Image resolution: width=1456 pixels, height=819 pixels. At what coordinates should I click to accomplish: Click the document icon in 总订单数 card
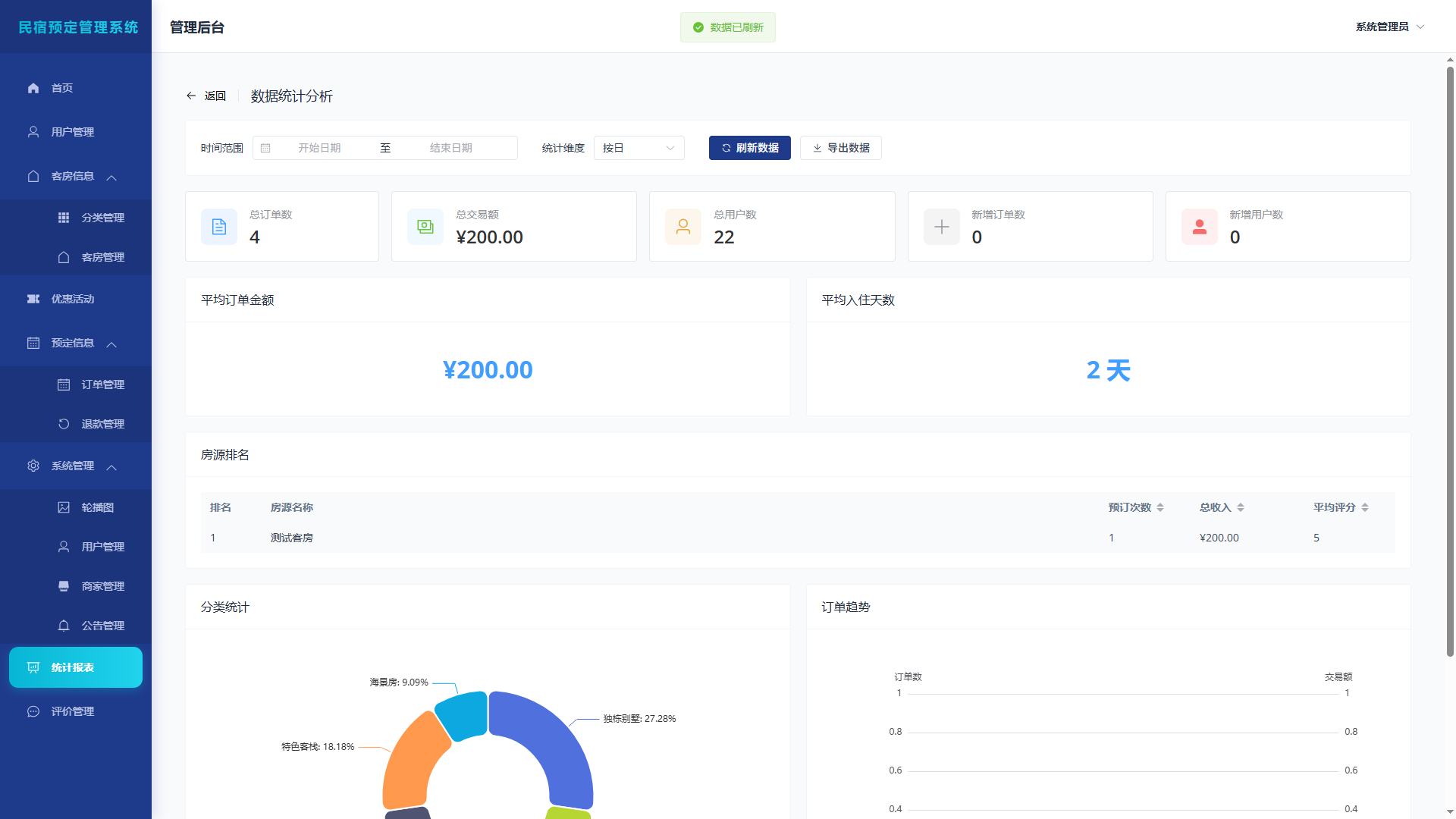coord(219,227)
